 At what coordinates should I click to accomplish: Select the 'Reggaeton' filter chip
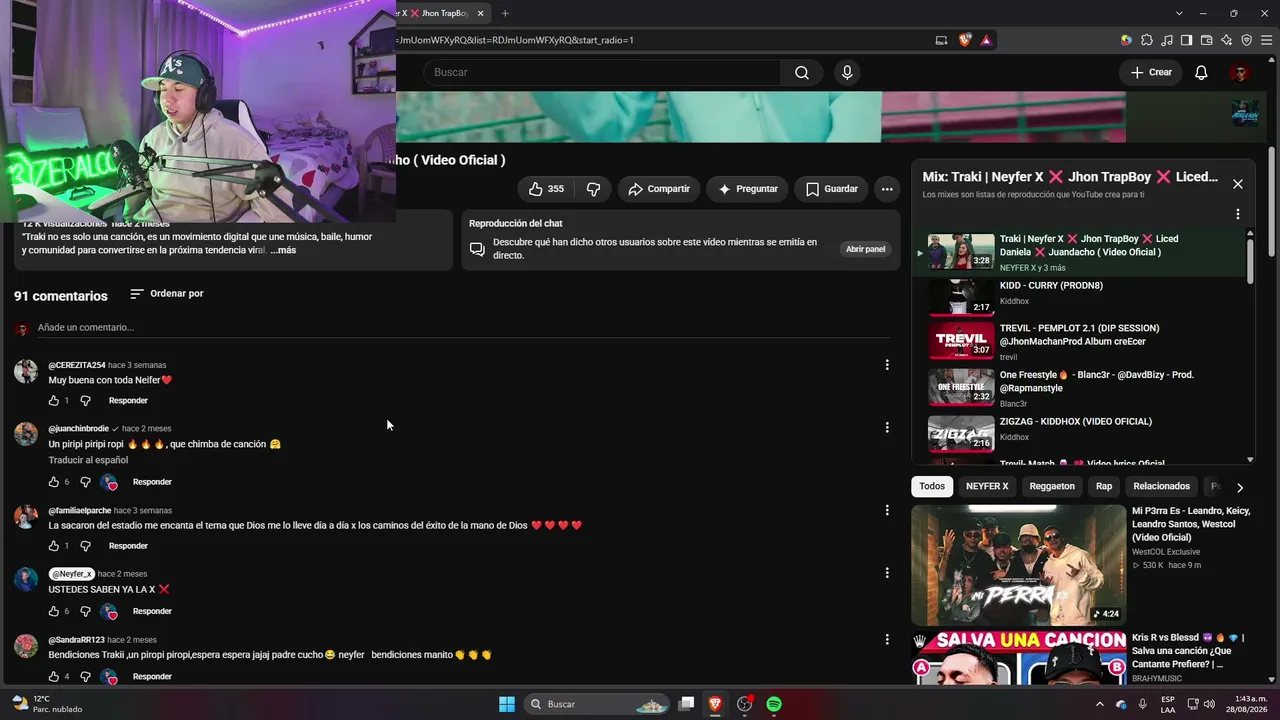pos(1052,487)
